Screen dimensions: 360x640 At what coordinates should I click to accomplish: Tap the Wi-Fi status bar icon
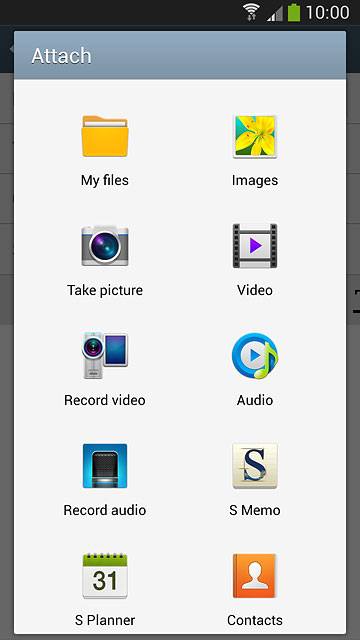[253, 12]
